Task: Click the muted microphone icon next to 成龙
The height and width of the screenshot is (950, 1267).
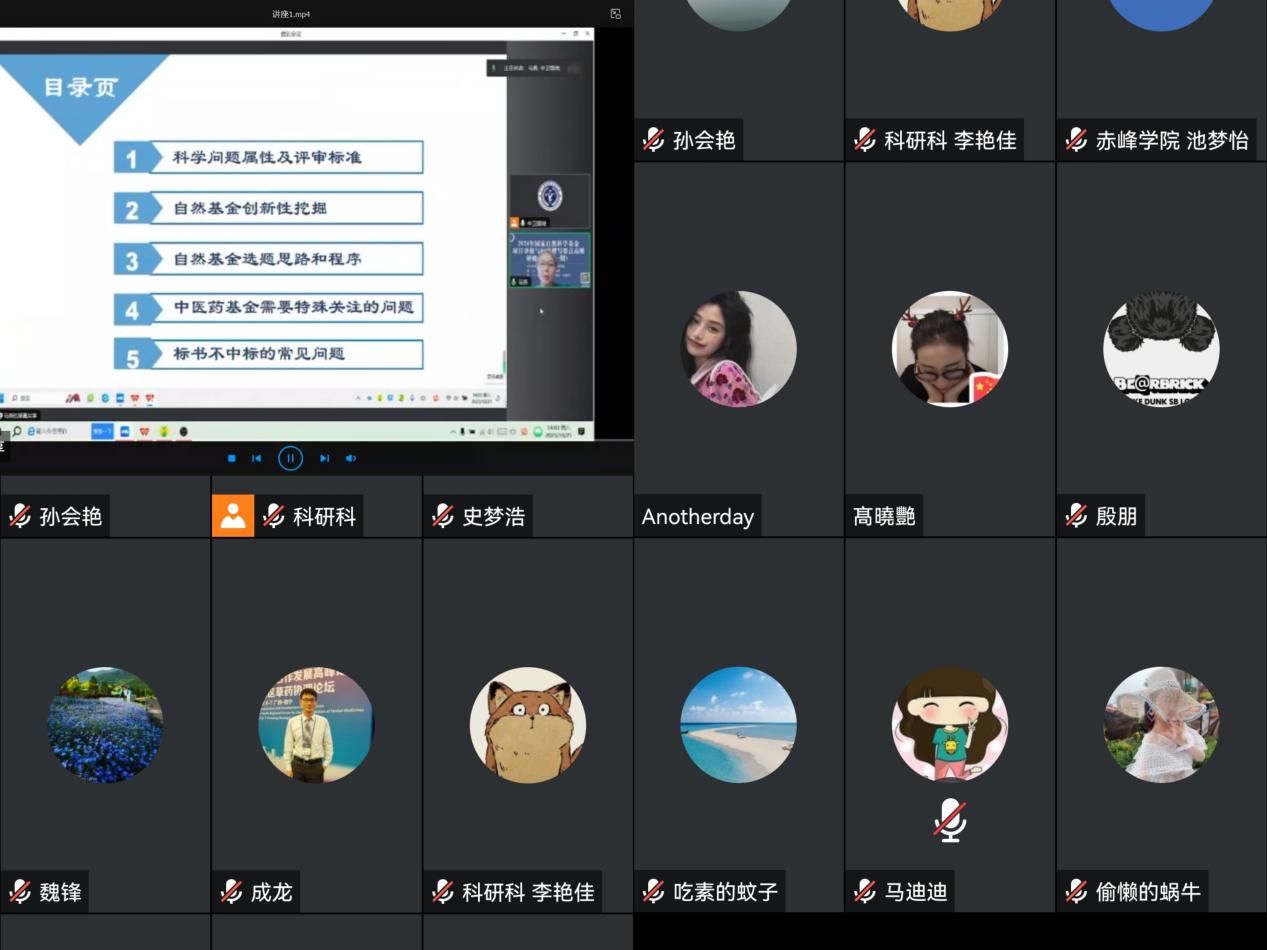Action: click(232, 891)
